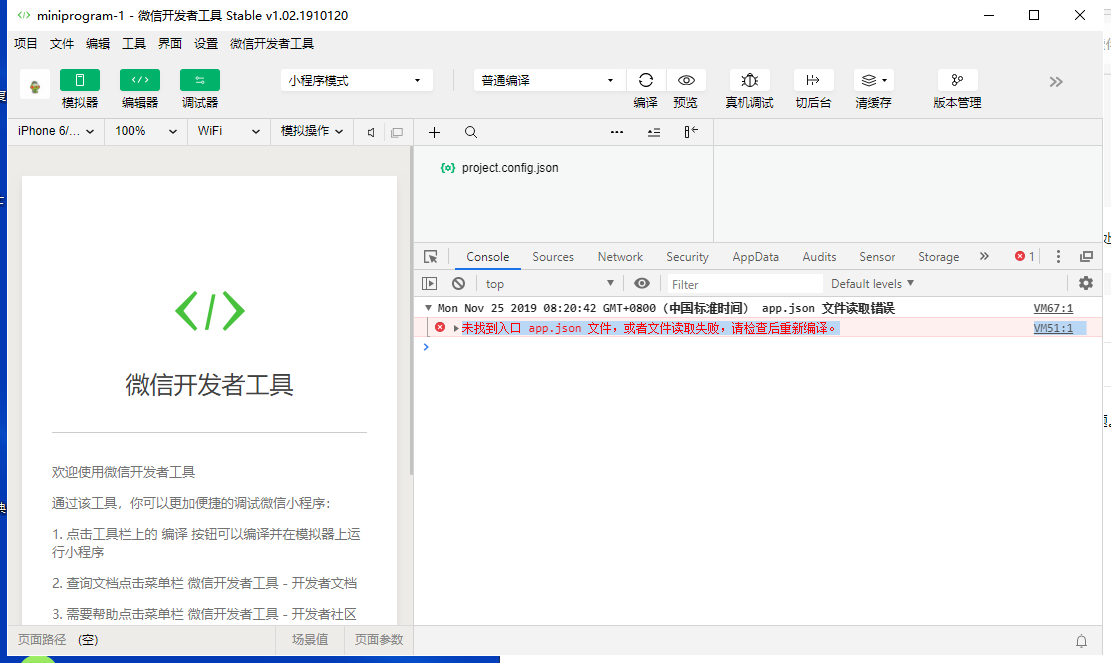
Task: Switch to the Audits tab
Action: click(x=819, y=257)
